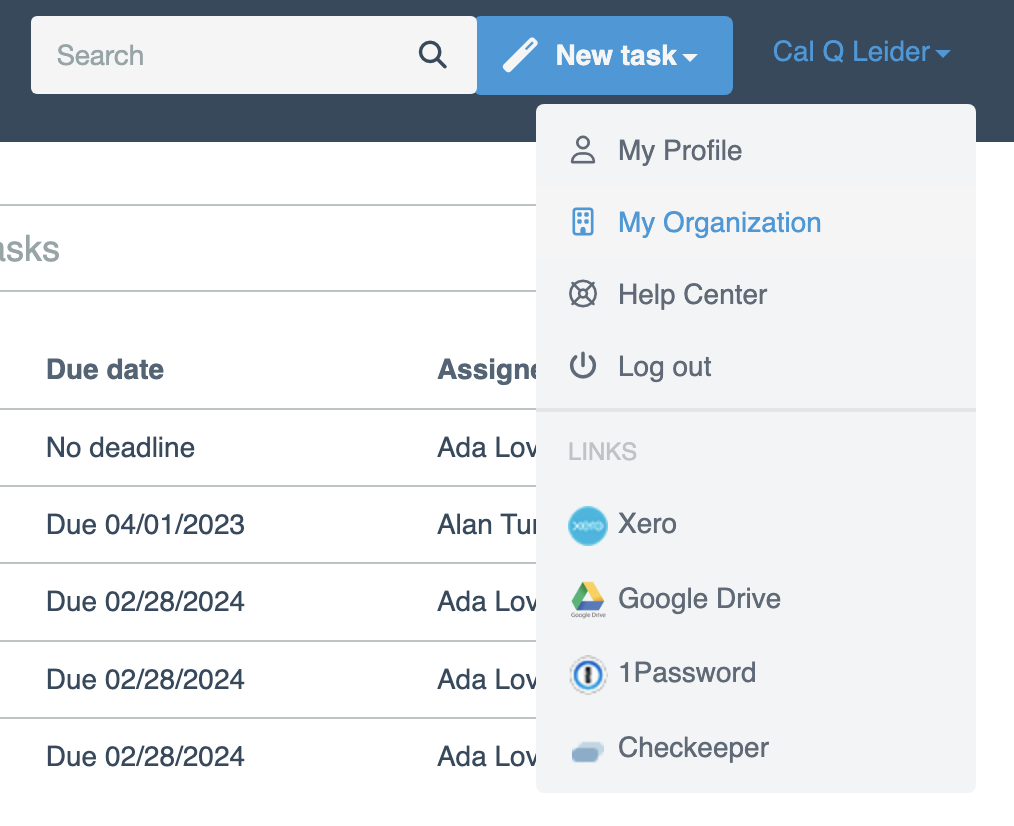Select My Profile from the menu
This screenshot has width=1014, height=826.
point(680,151)
